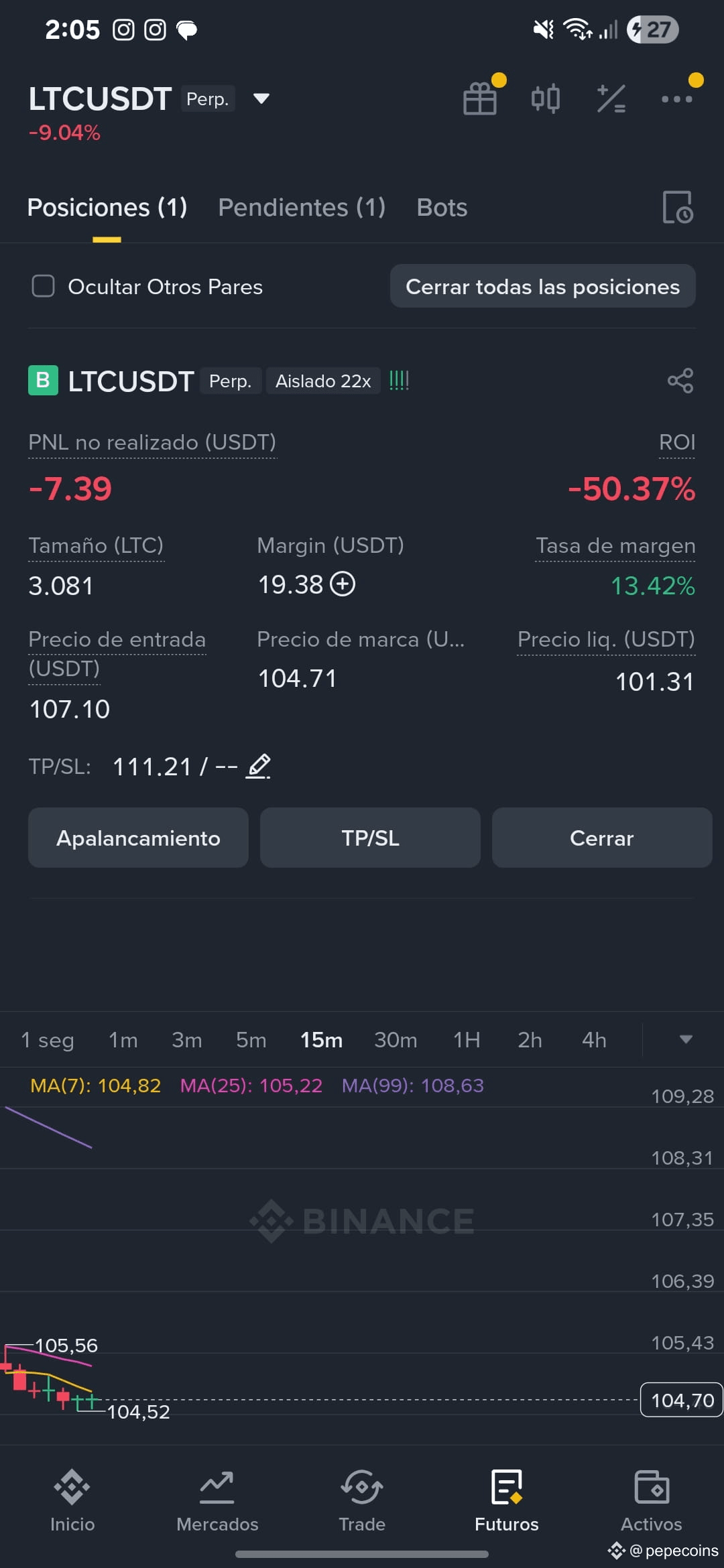Open Aislado 22x margin mode selector
This screenshot has height=1568, width=724.
pyautogui.click(x=323, y=381)
